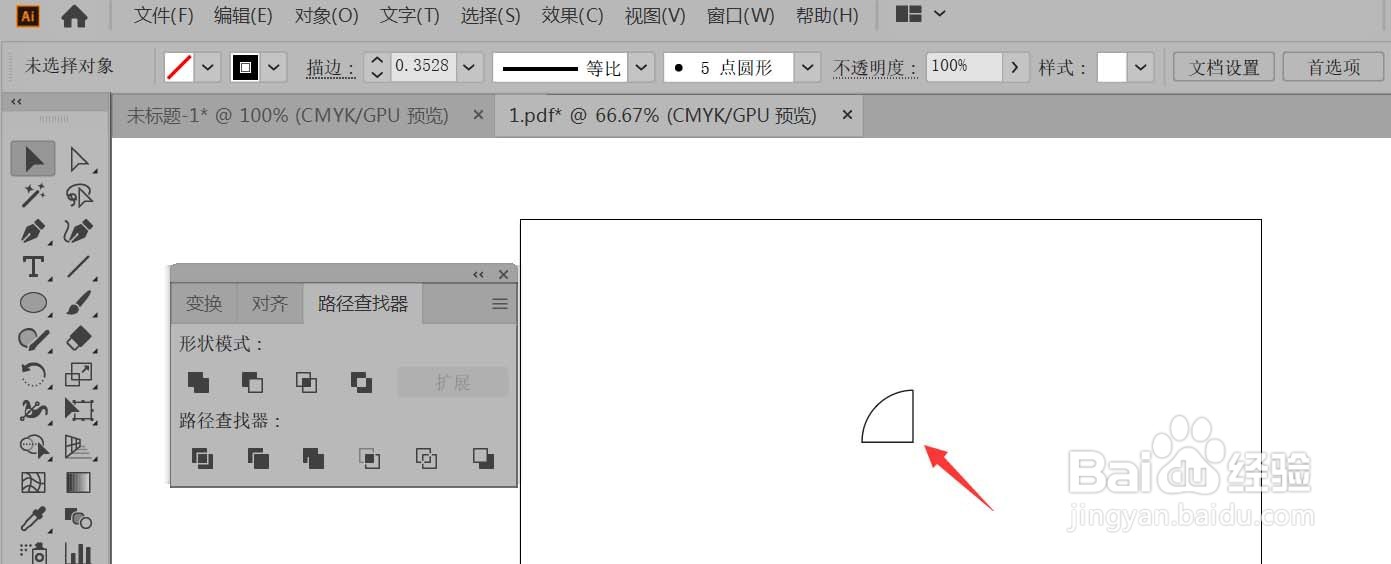Expand the opacity slider arrow
Viewport: 1391px width, 564px height.
(x=1015, y=67)
